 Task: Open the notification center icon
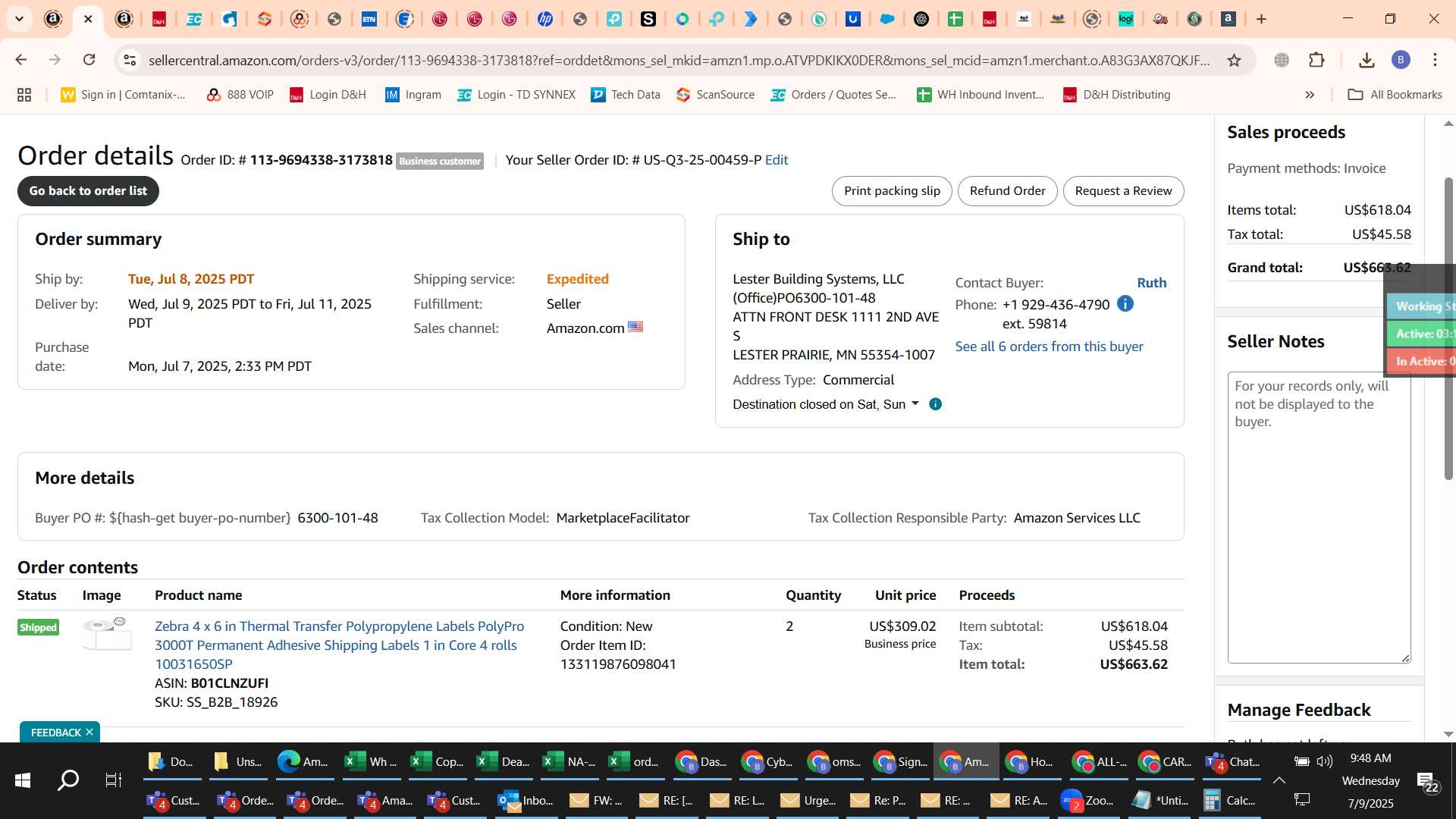coord(1429,781)
